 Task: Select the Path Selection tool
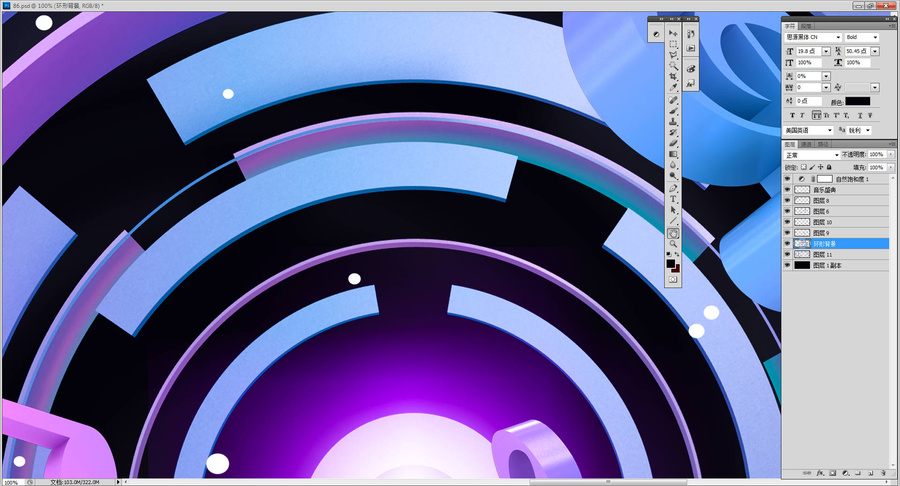673,210
